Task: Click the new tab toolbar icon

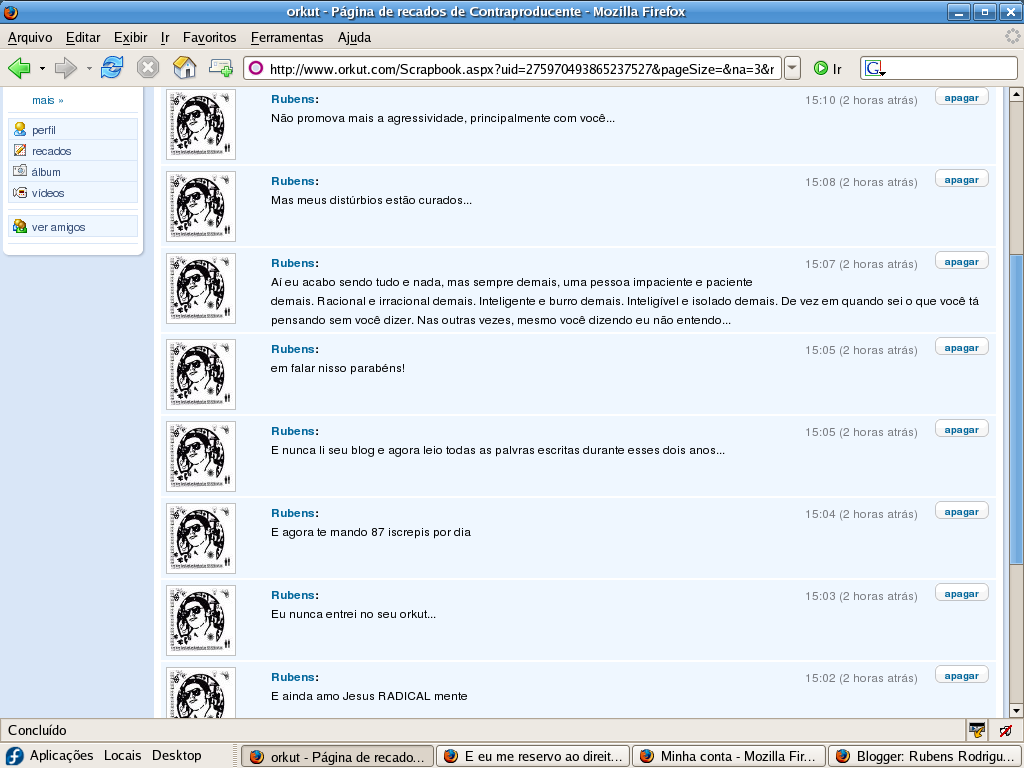Action: (221, 67)
